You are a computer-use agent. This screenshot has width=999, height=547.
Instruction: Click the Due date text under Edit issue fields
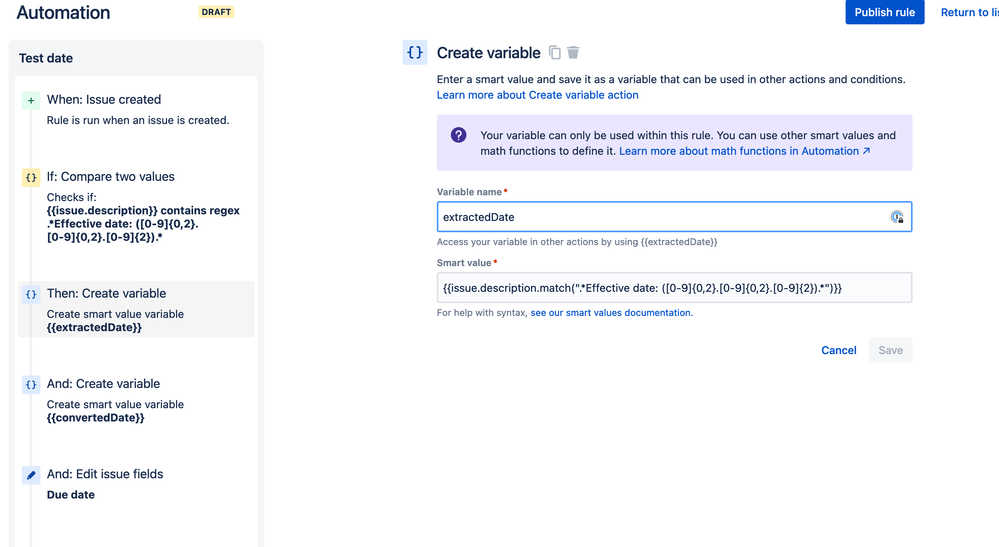[x=71, y=495]
